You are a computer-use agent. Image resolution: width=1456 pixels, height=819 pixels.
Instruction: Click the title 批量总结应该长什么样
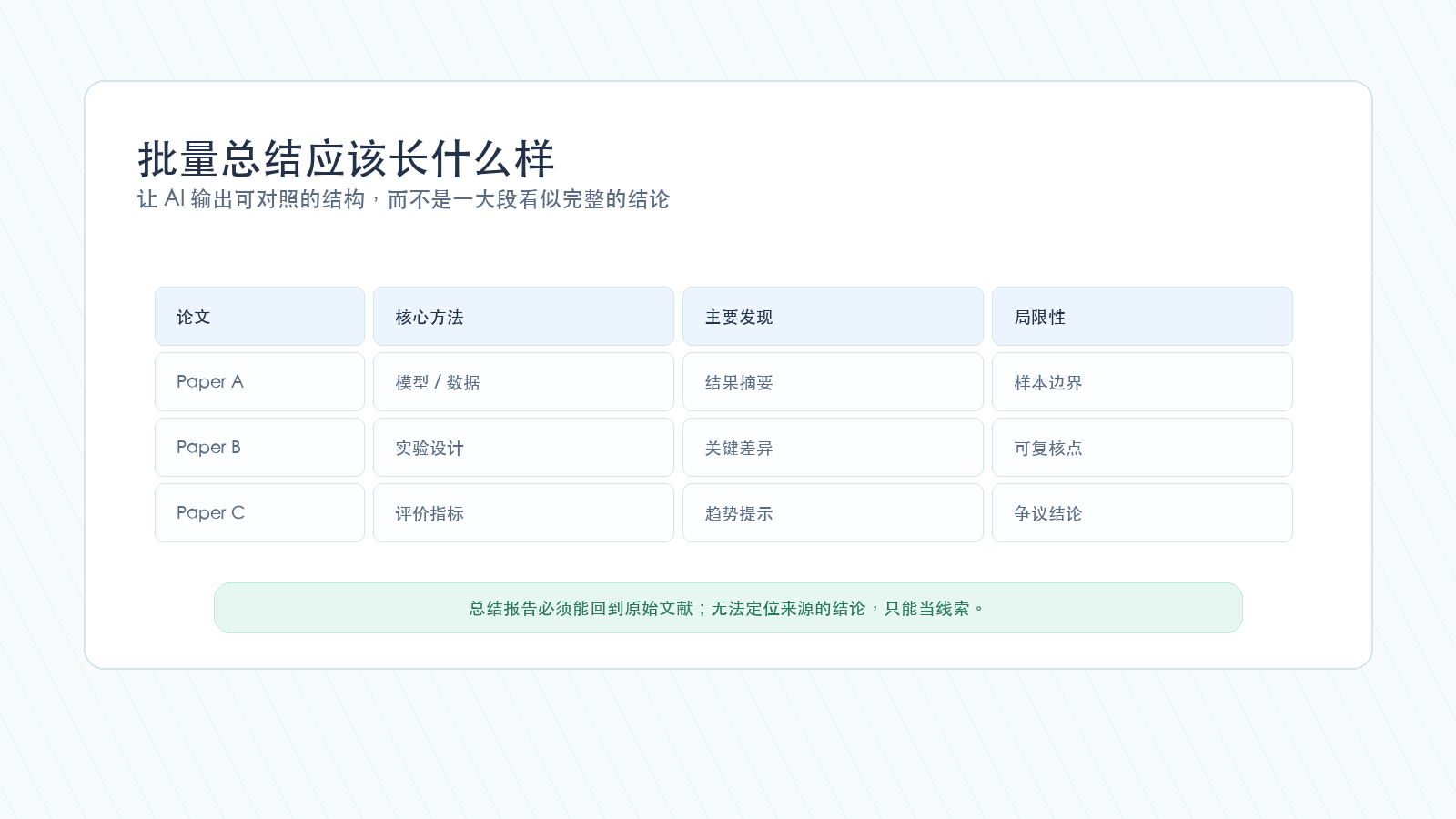tap(346, 159)
